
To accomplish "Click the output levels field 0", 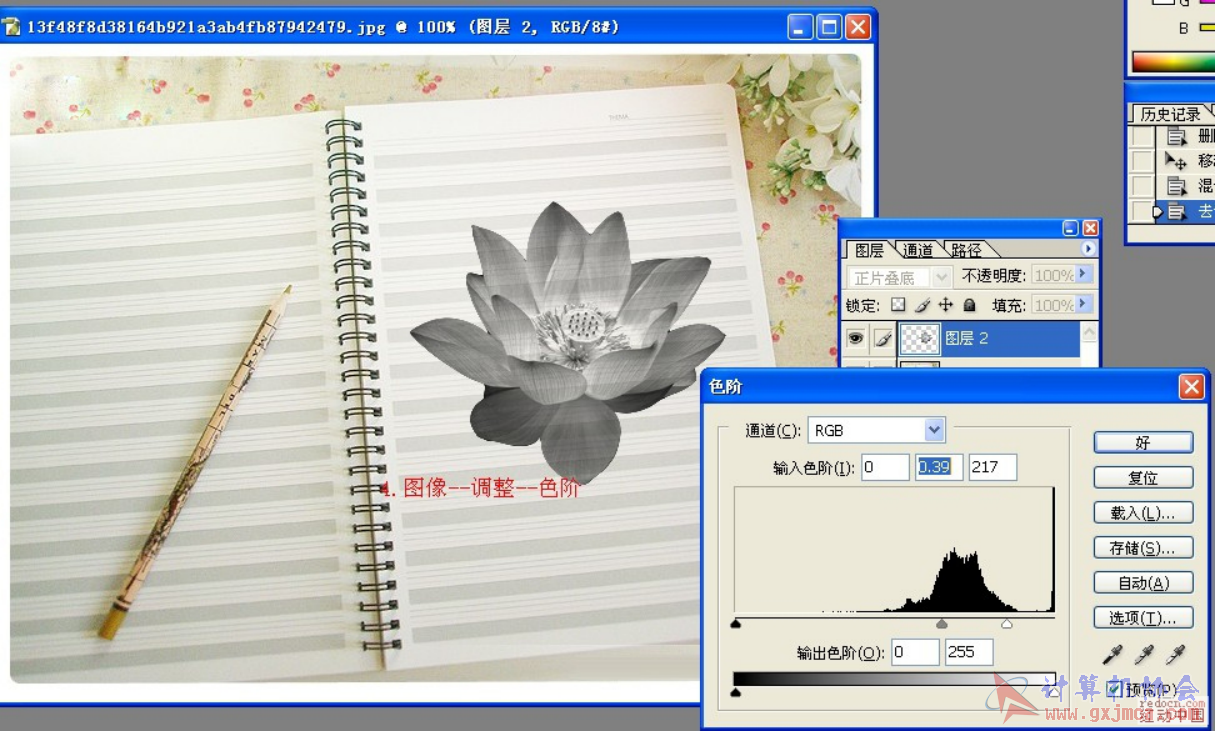I will pyautogui.click(x=914, y=653).
